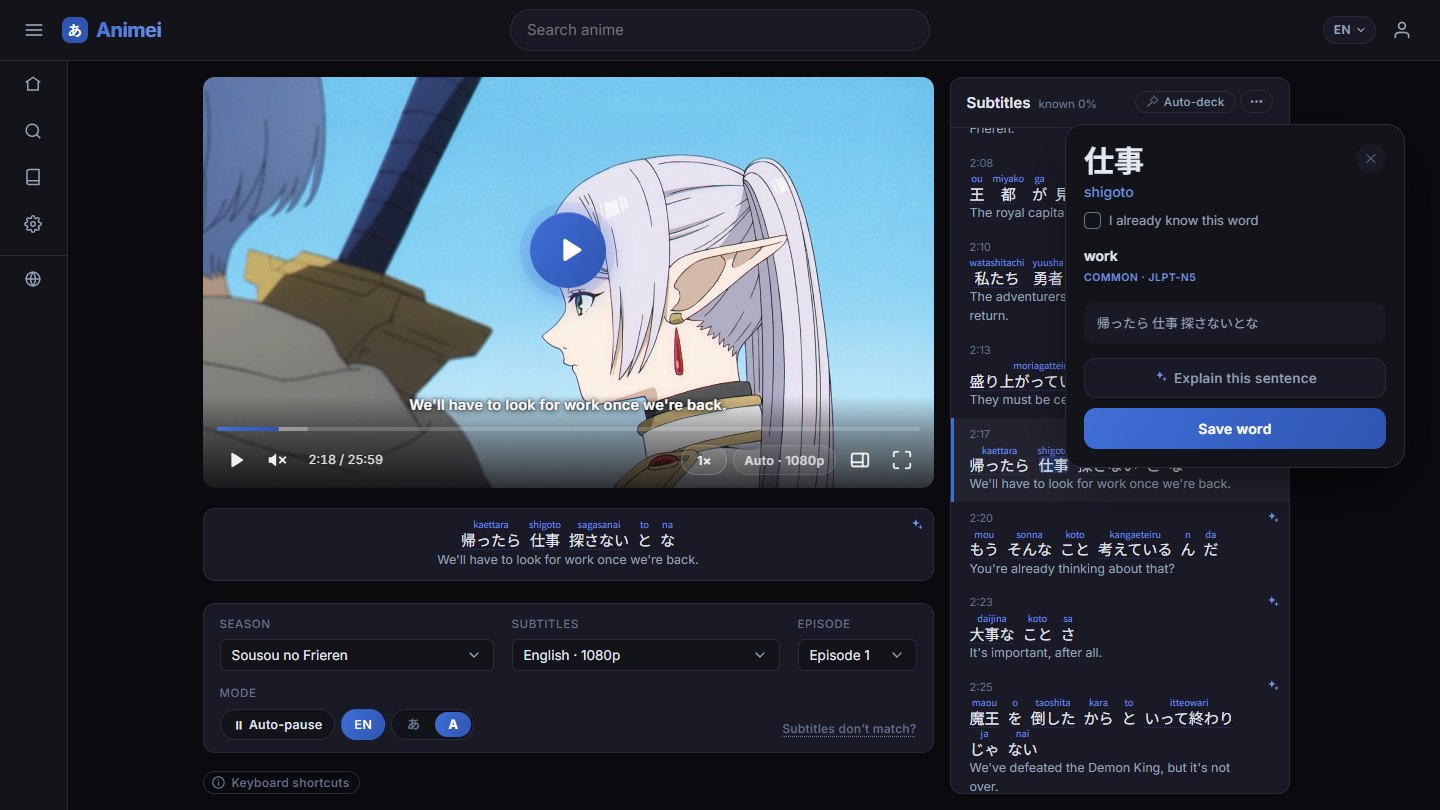This screenshot has height=810, width=1440.
Task: Click word 倒した in subtitle list
Action: coord(1052,718)
